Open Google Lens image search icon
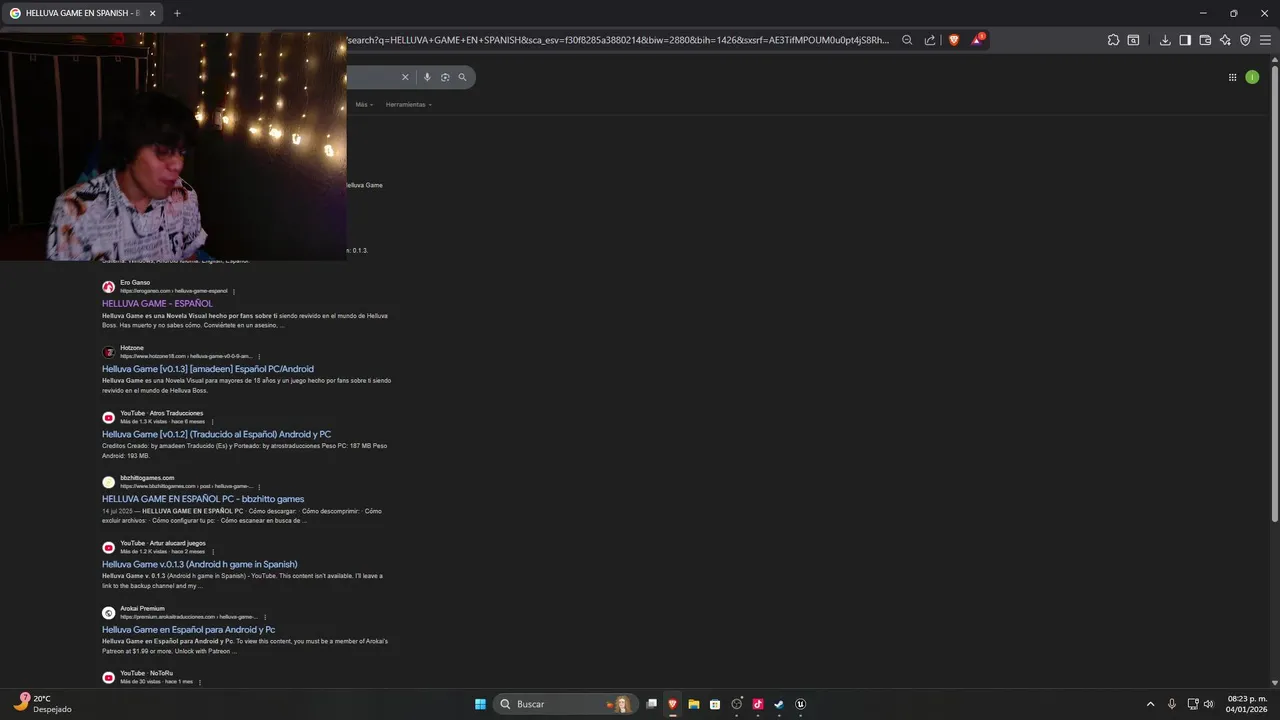Viewport: 1280px width, 720px height. pyautogui.click(x=445, y=77)
